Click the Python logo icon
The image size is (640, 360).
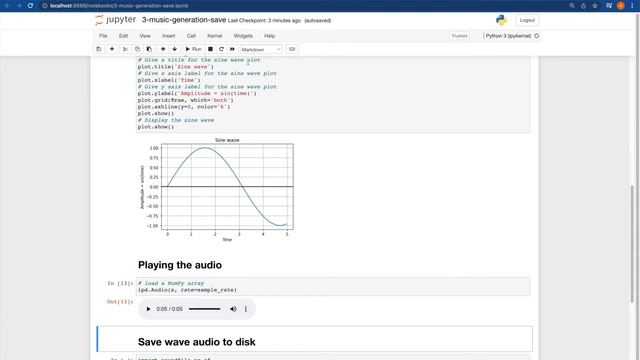(x=501, y=20)
